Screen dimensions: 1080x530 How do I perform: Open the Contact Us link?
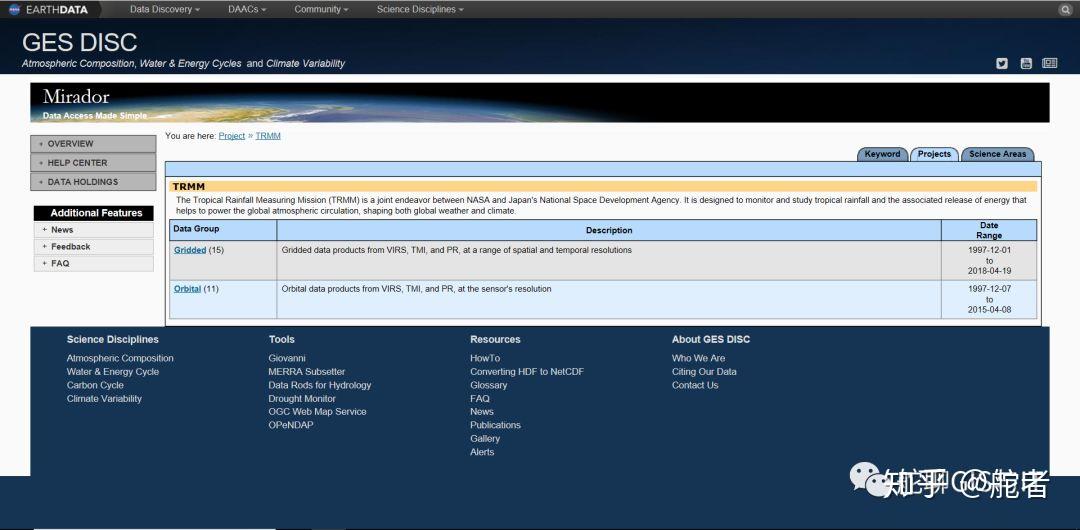pos(695,385)
